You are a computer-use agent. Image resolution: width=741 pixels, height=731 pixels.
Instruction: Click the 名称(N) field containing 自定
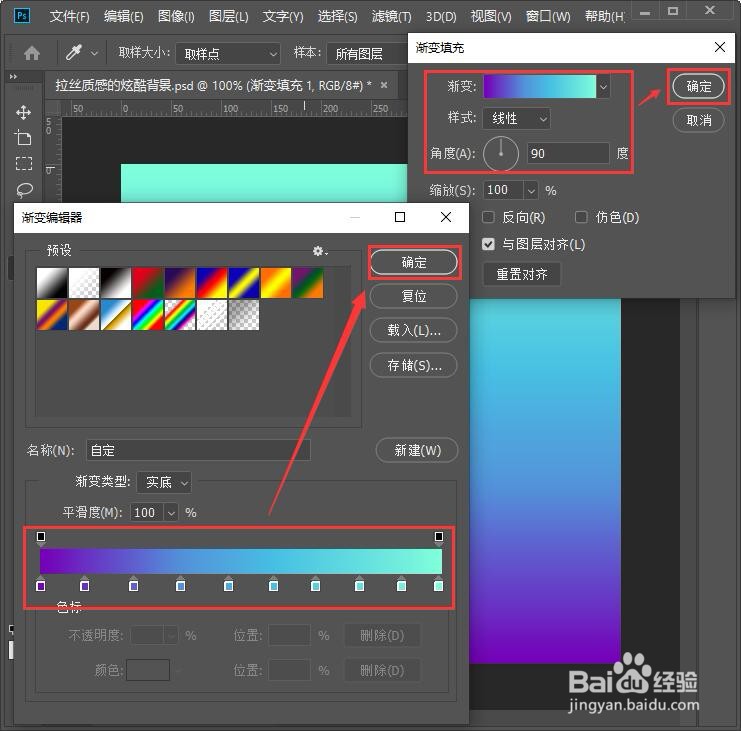[x=198, y=450]
